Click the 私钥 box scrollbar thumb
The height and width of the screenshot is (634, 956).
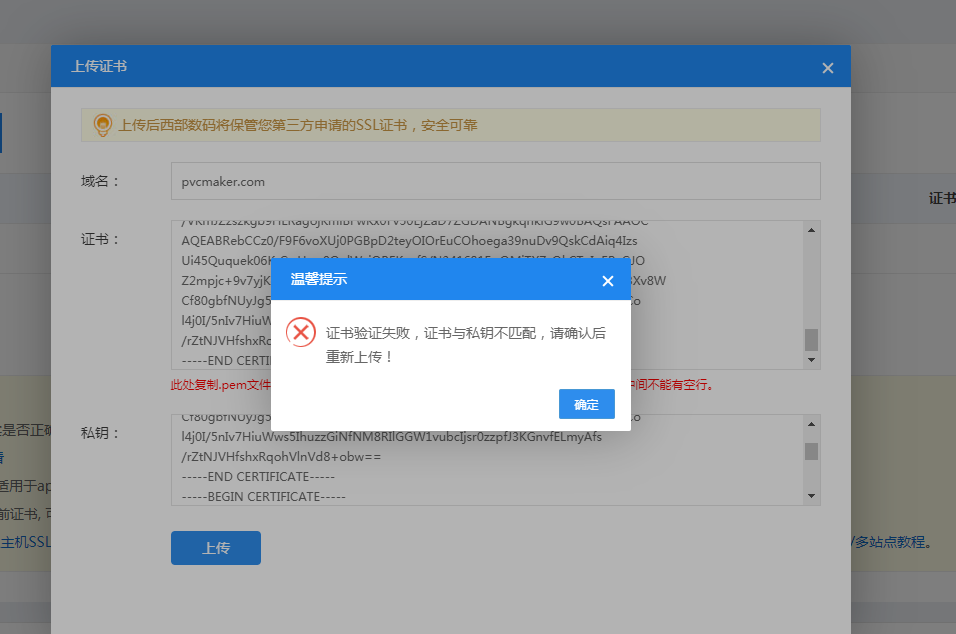(x=812, y=451)
